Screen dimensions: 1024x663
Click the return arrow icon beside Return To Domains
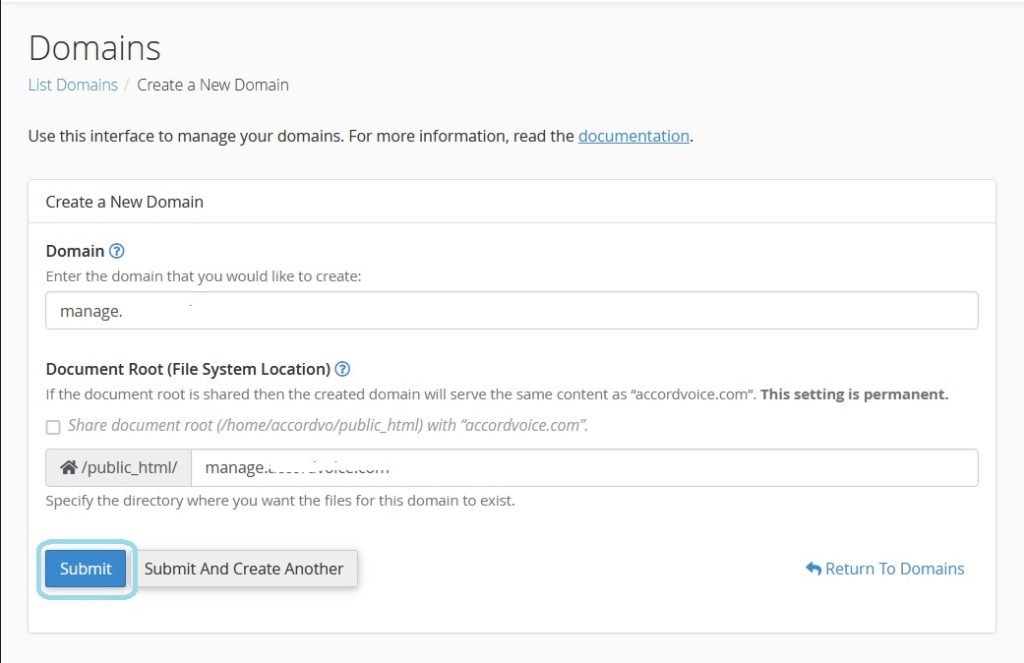point(813,569)
